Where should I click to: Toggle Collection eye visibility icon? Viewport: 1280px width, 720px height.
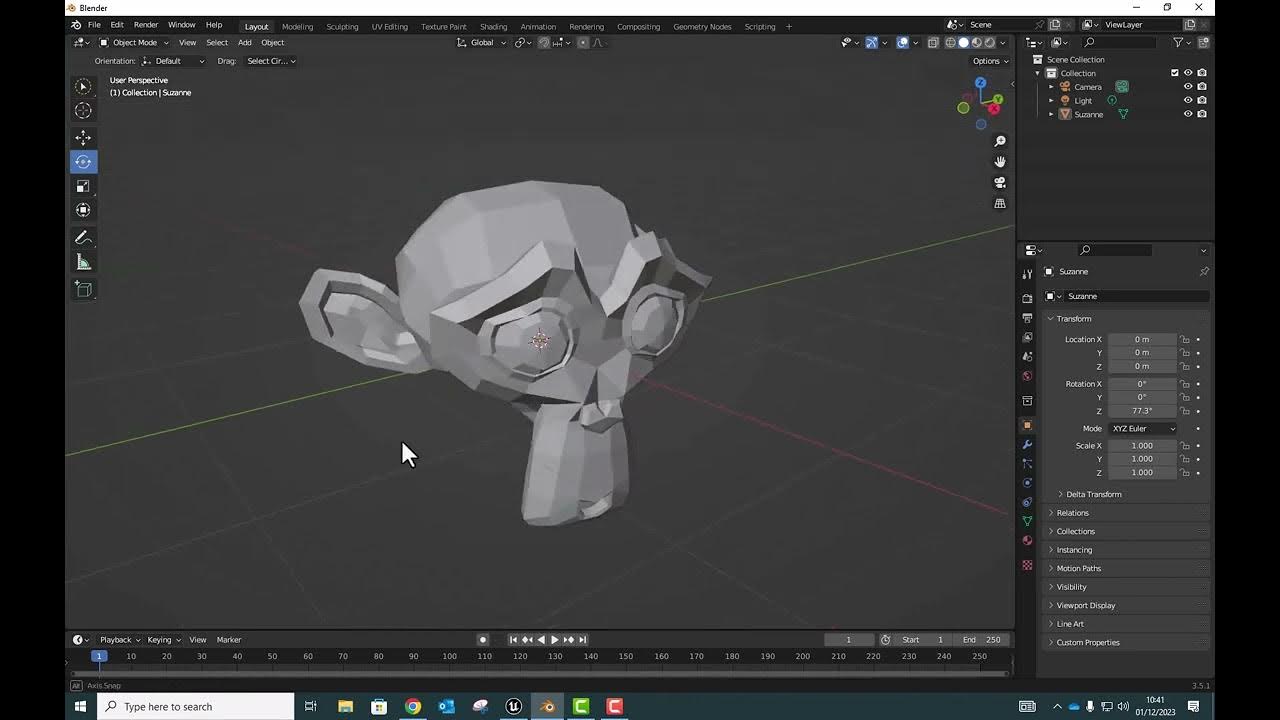1188,73
